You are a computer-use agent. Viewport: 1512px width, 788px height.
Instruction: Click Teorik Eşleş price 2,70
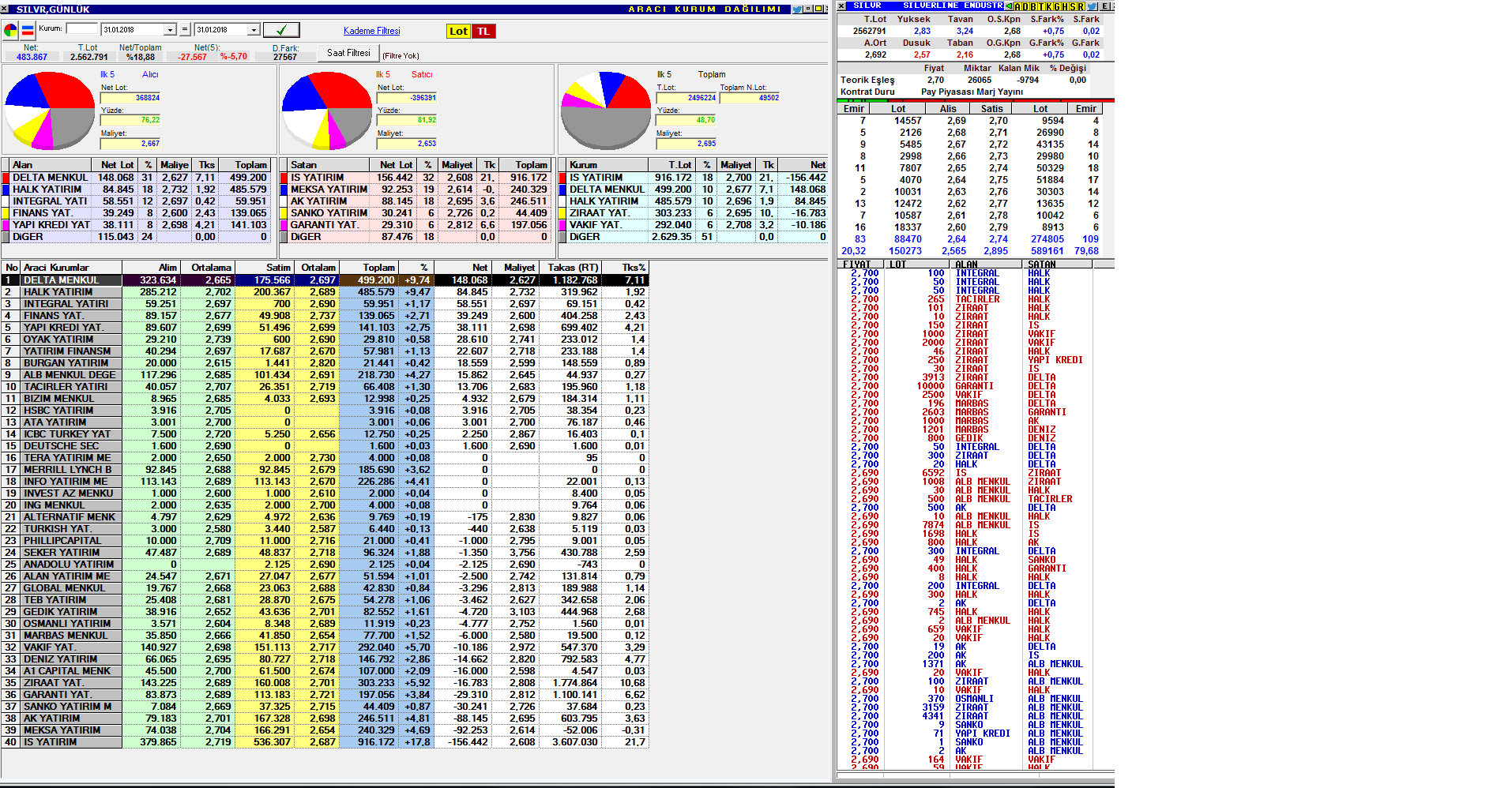point(935,80)
